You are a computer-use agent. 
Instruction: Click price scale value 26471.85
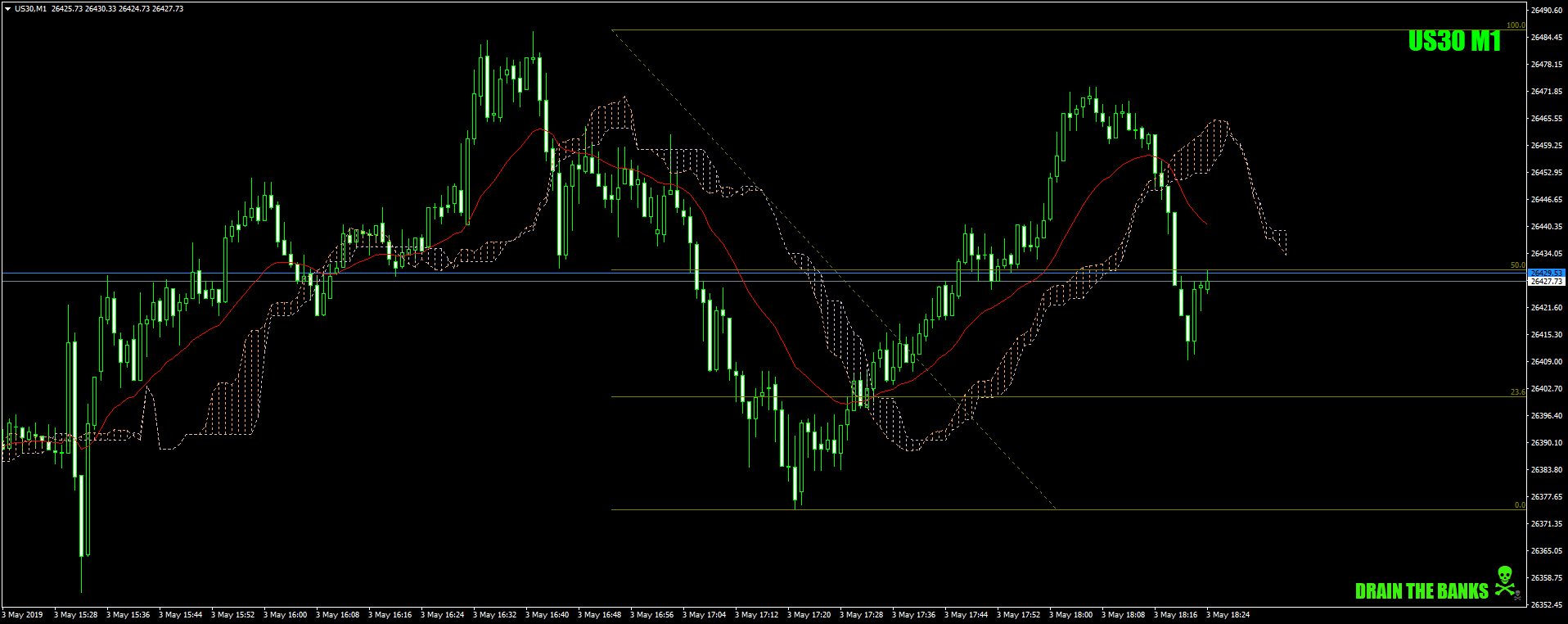1547,92
